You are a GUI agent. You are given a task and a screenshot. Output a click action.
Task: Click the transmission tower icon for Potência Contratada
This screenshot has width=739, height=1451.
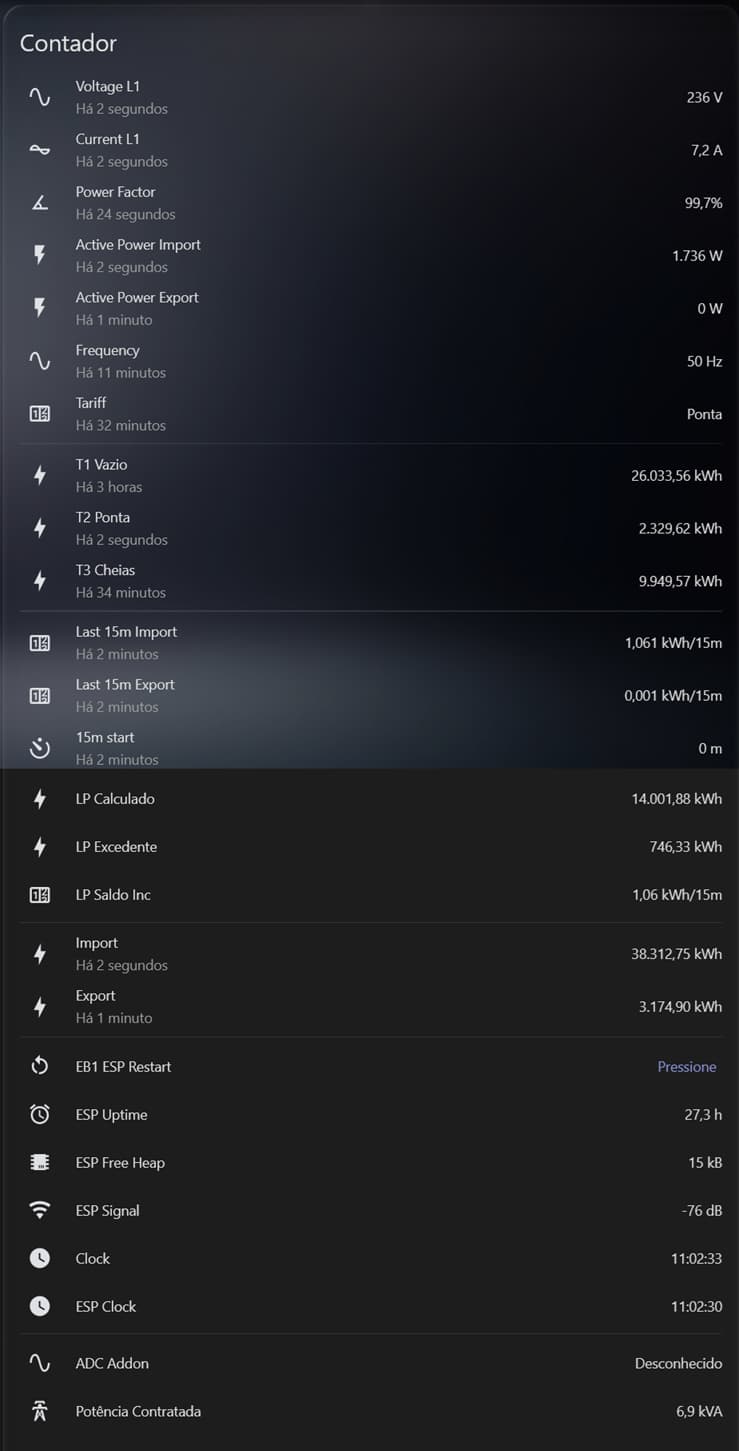click(x=40, y=1411)
